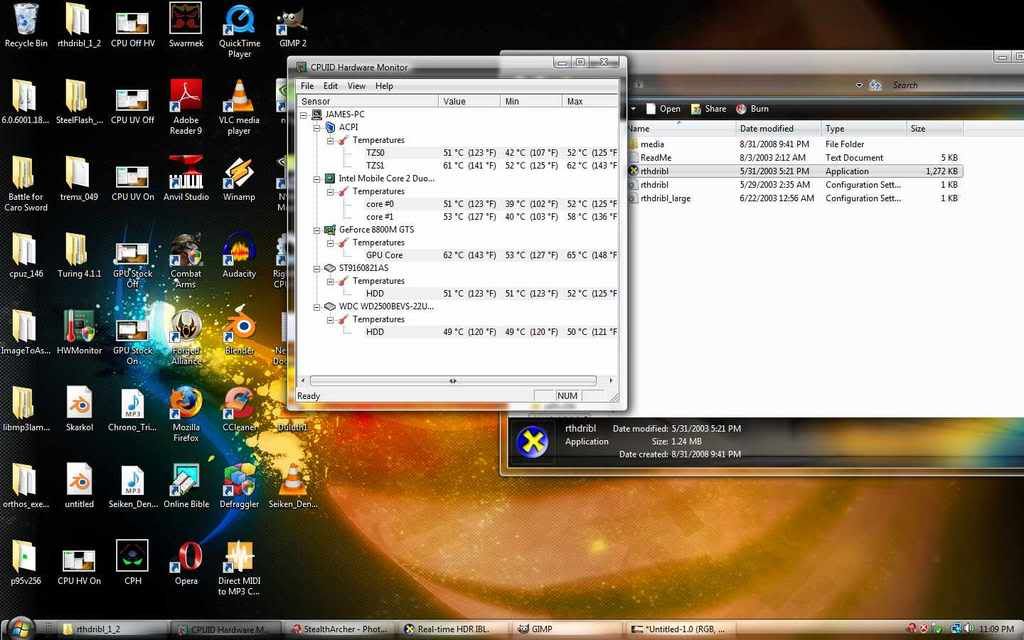Image resolution: width=1024 pixels, height=640 pixels.
Task: Open the Opera browser shortcut
Action: point(186,562)
